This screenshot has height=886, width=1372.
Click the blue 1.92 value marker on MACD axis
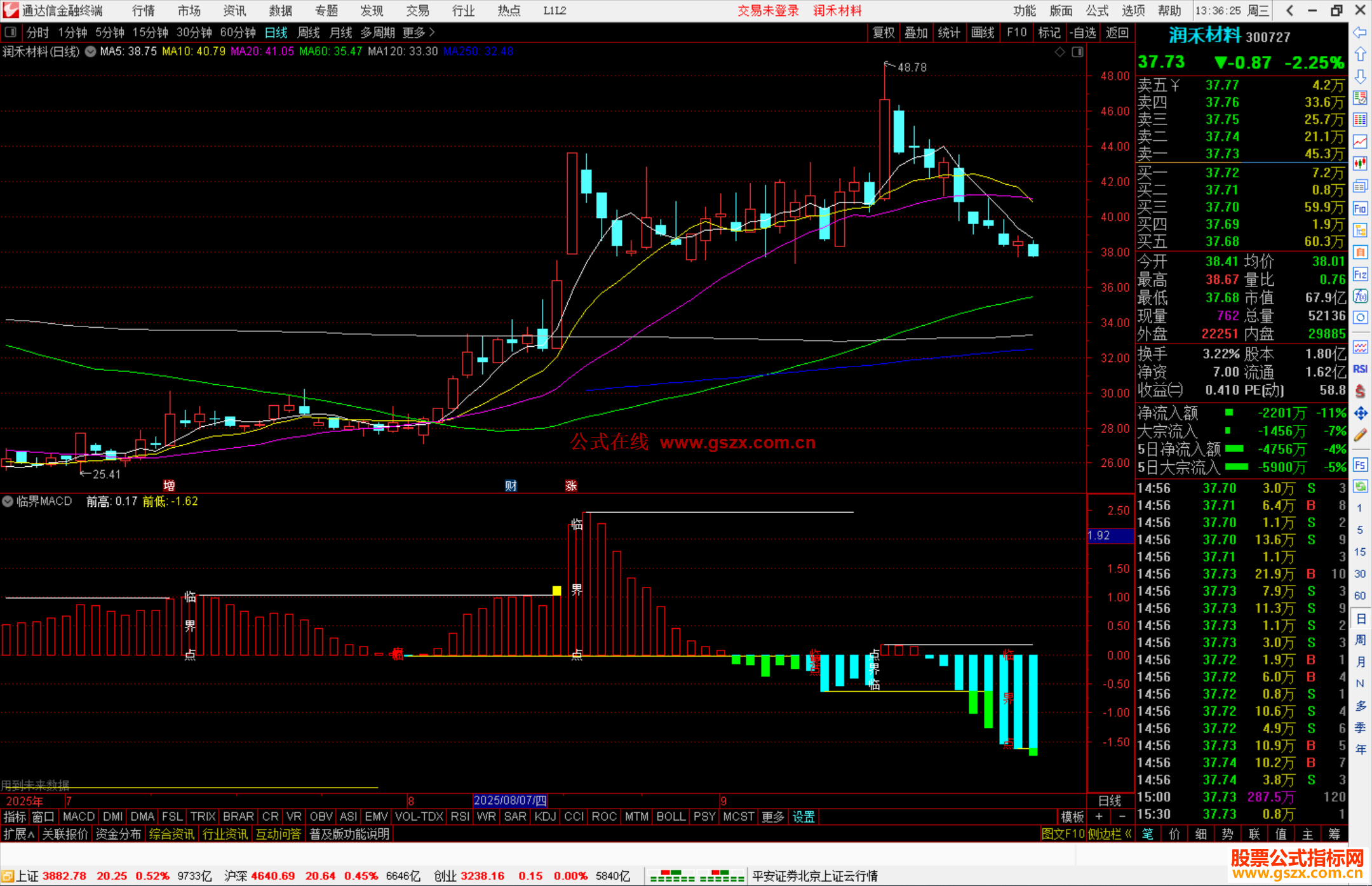(x=1110, y=535)
